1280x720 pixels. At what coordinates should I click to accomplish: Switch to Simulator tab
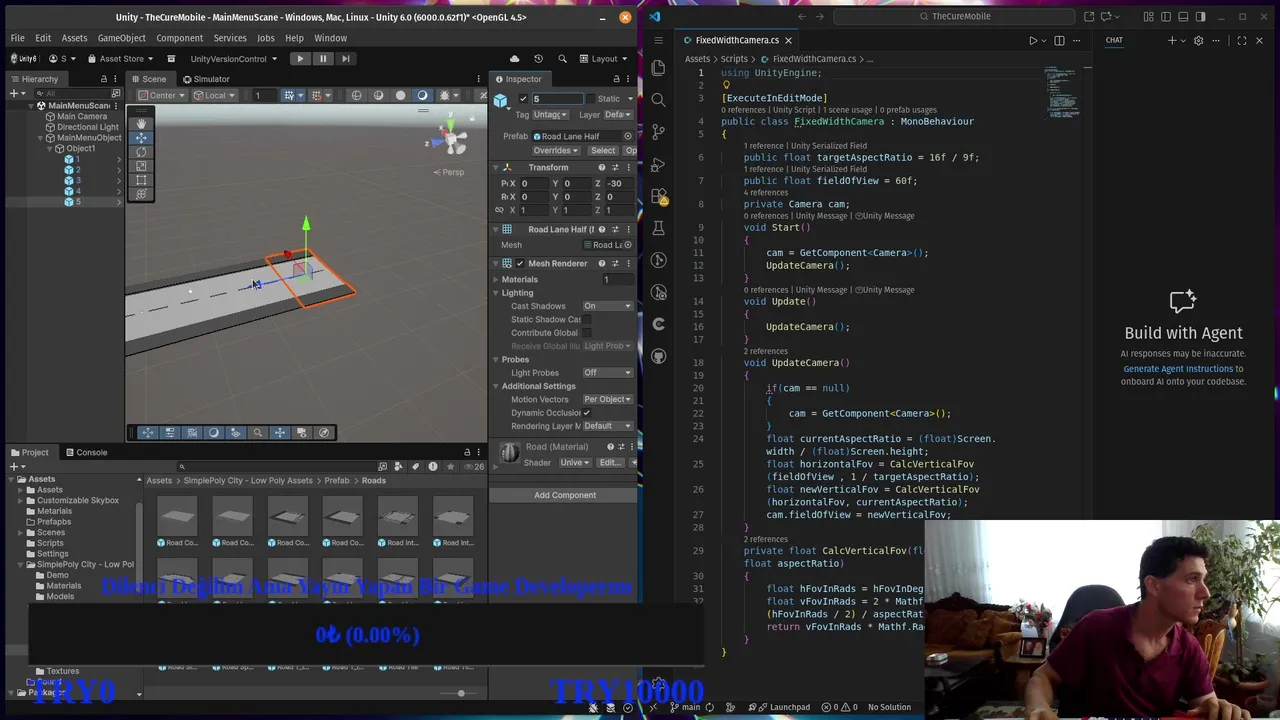pos(205,79)
